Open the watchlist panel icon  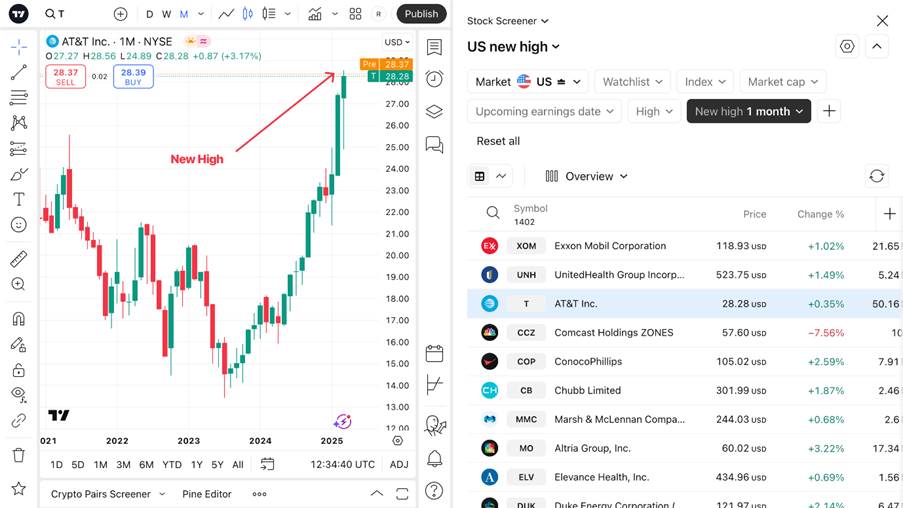(x=434, y=47)
